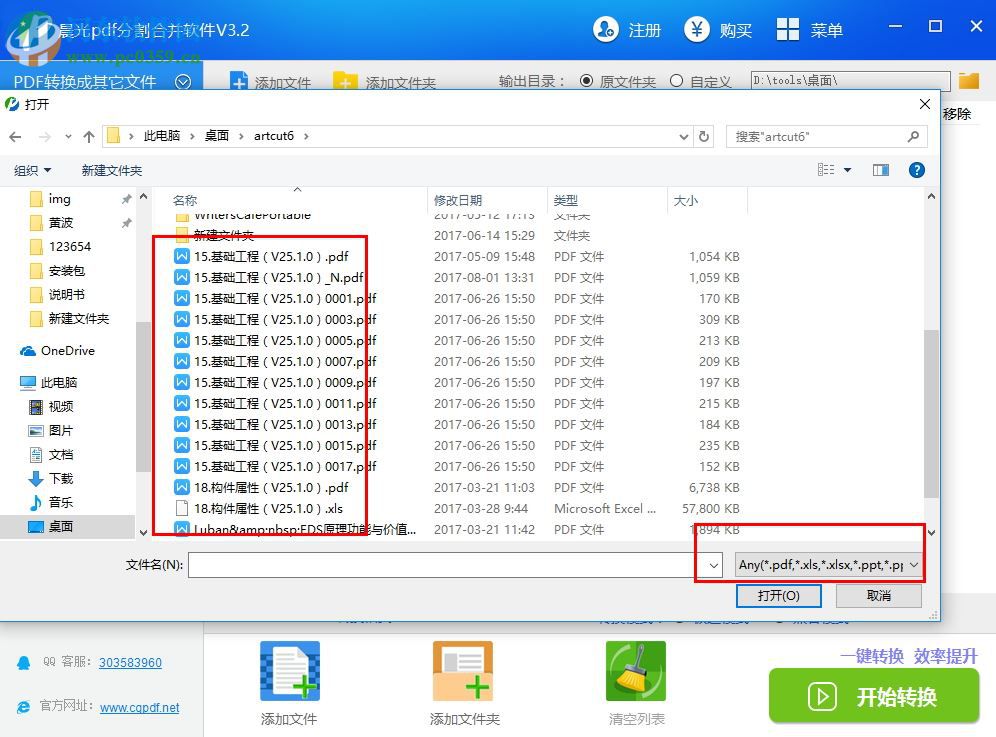Click 新建文件夹 in the dialog toolbar
The image size is (996, 737).
coord(111,169)
